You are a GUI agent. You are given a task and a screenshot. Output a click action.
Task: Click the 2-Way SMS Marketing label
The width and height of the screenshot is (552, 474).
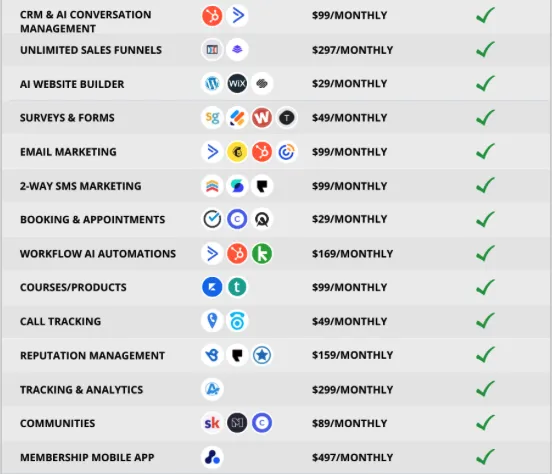[81, 186]
